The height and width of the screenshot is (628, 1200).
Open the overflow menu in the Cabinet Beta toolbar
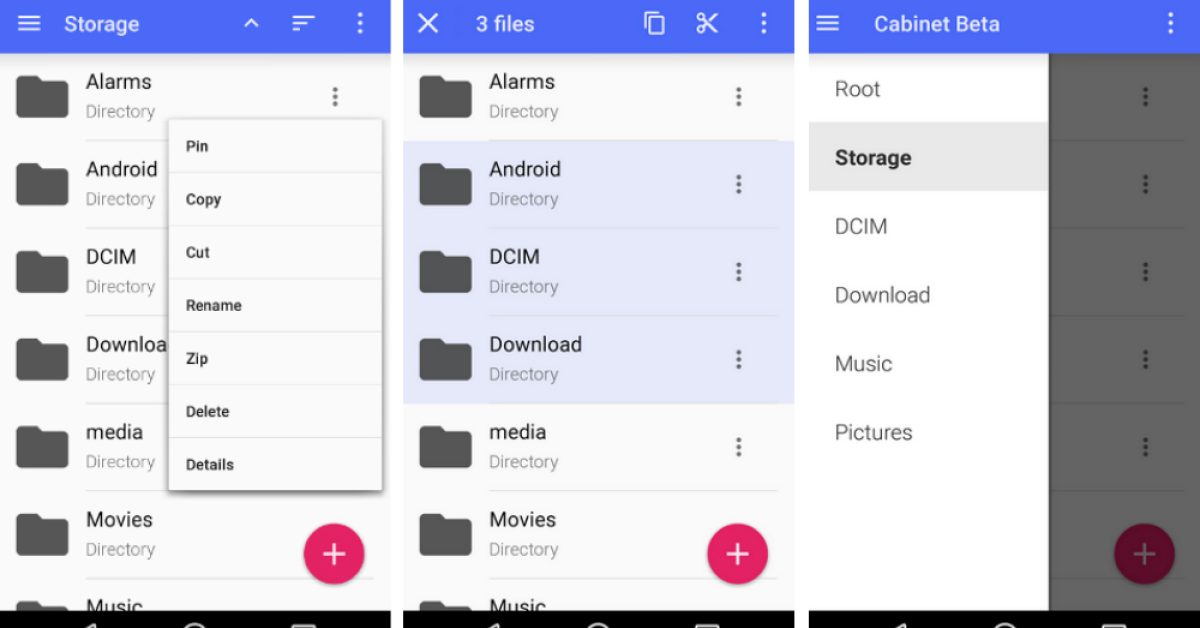pyautogui.click(x=1170, y=24)
